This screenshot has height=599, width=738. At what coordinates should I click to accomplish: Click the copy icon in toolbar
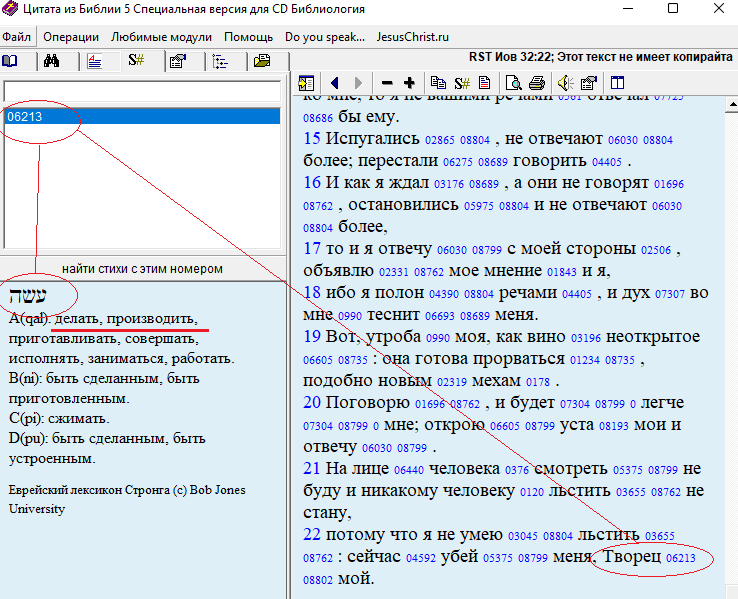[x=438, y=83]
